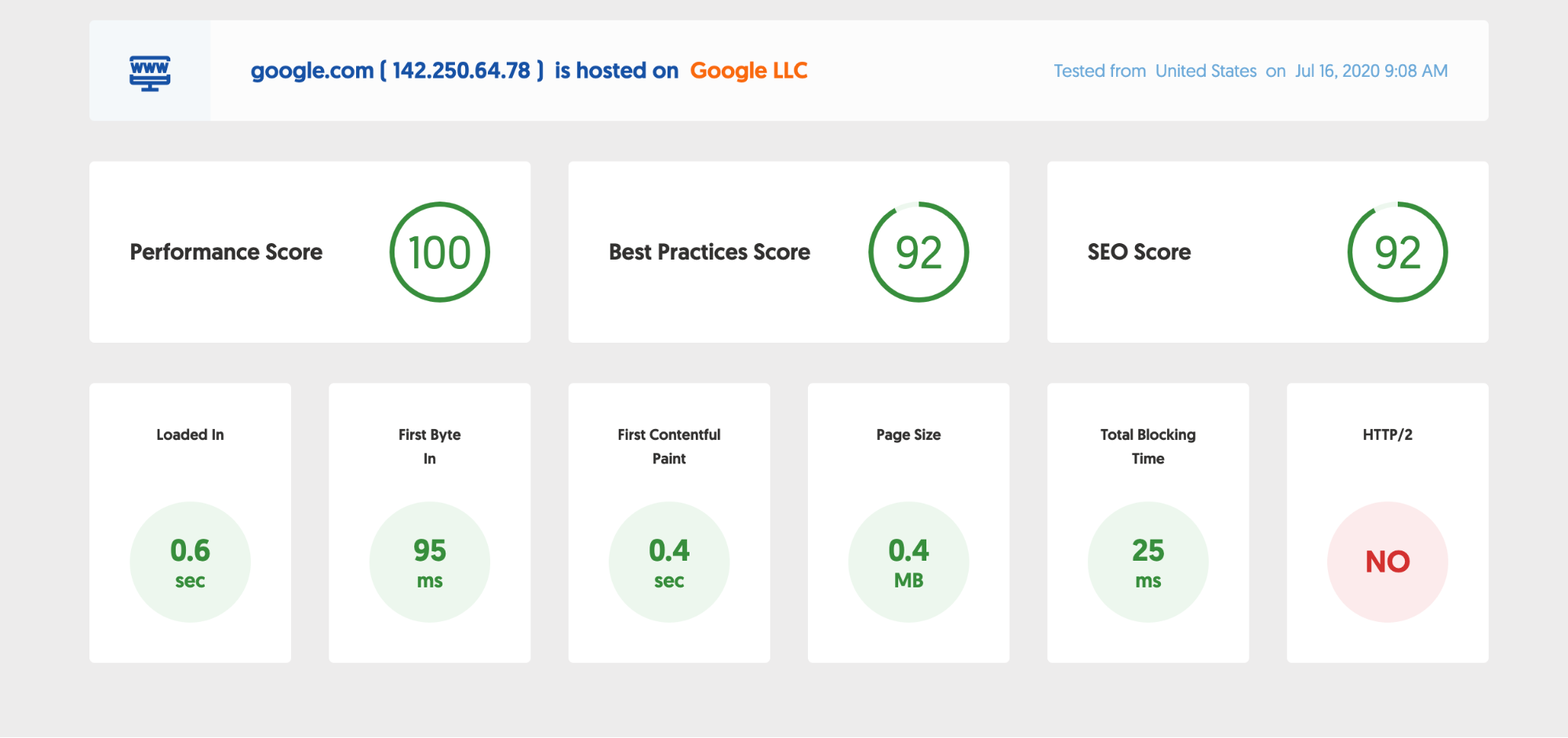This screenshot has width=1568, height=738.
Task: Click the Page Size circle
Action: point(908,561)
